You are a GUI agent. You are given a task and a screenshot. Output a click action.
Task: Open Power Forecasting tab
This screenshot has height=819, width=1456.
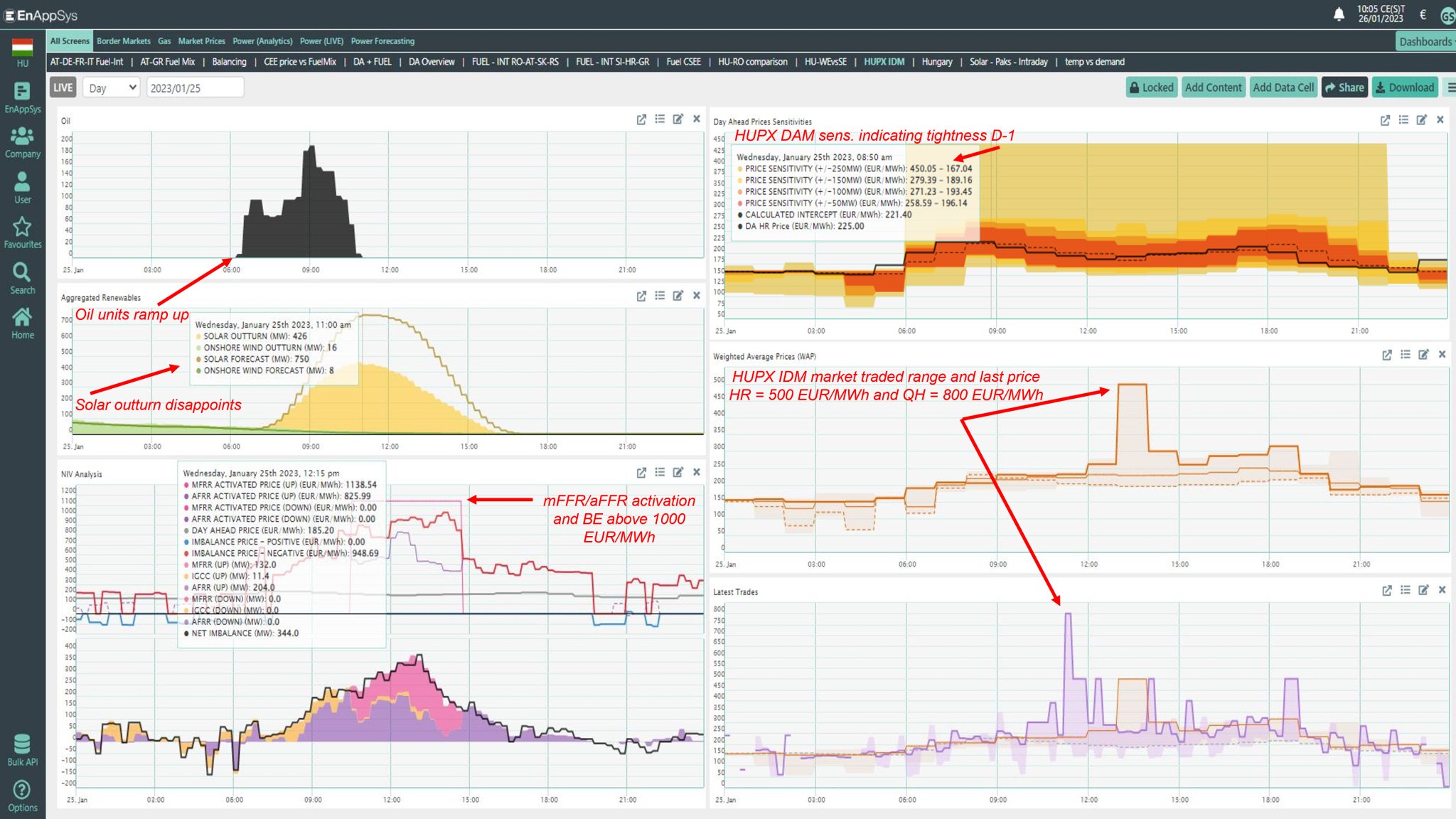[x=382, y=41]
